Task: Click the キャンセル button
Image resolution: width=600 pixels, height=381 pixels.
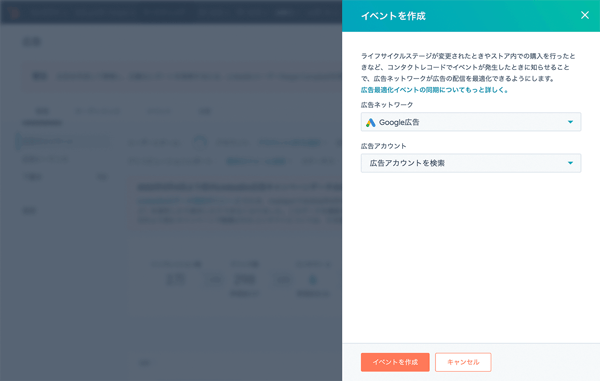Action: click(463, 362)
